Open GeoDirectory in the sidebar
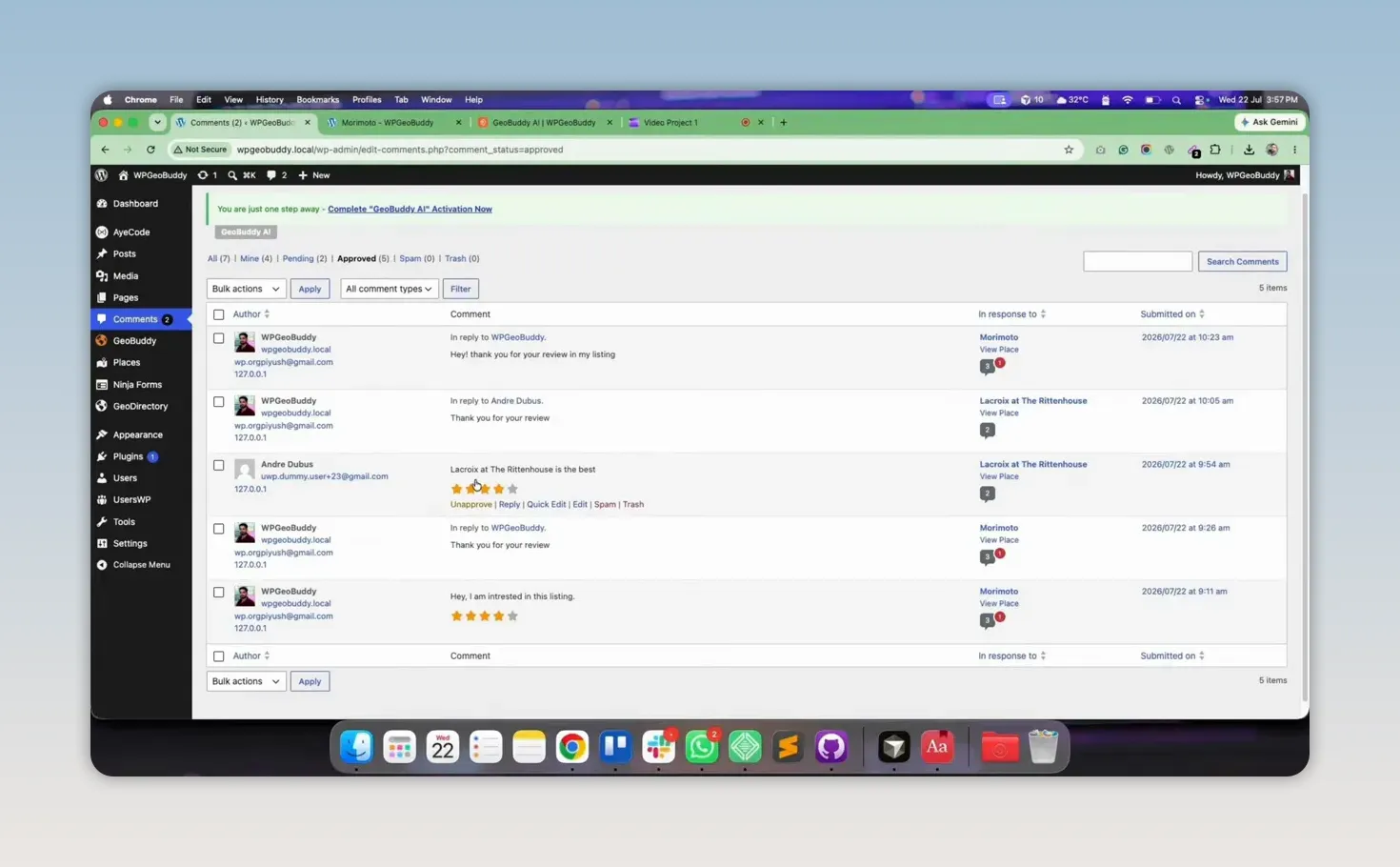Image resolution: width=1400 pixels, height=867 pixels. [x=140, y=407]
